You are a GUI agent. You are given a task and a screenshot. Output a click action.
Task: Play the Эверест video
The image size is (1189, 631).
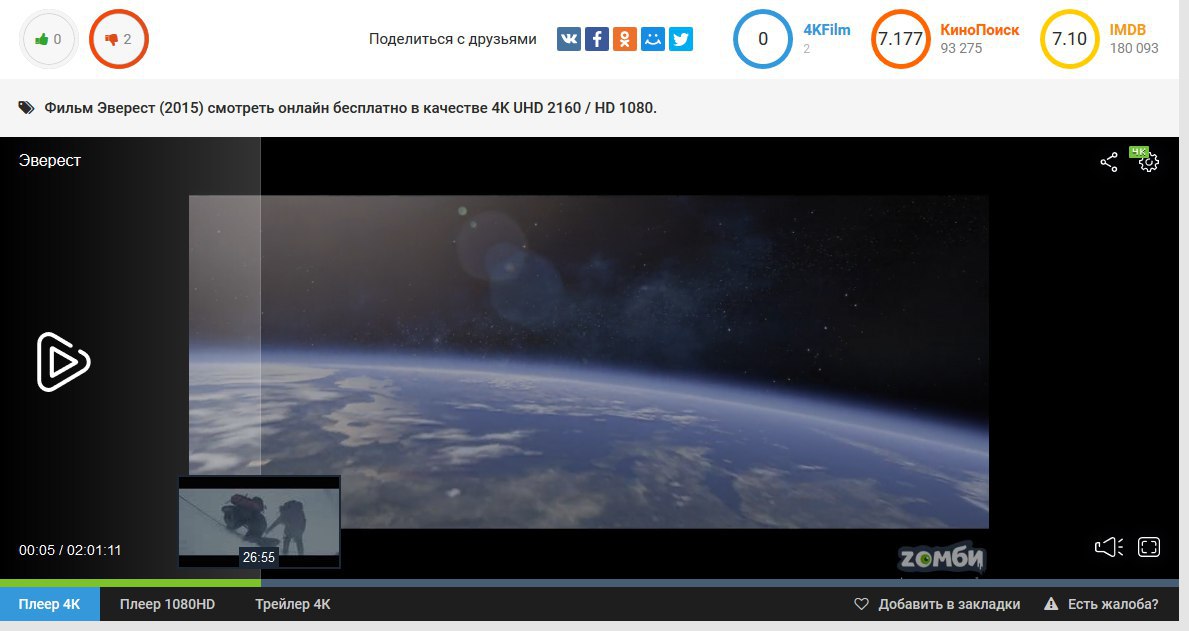pyautogui.click(x=63, y=362)
